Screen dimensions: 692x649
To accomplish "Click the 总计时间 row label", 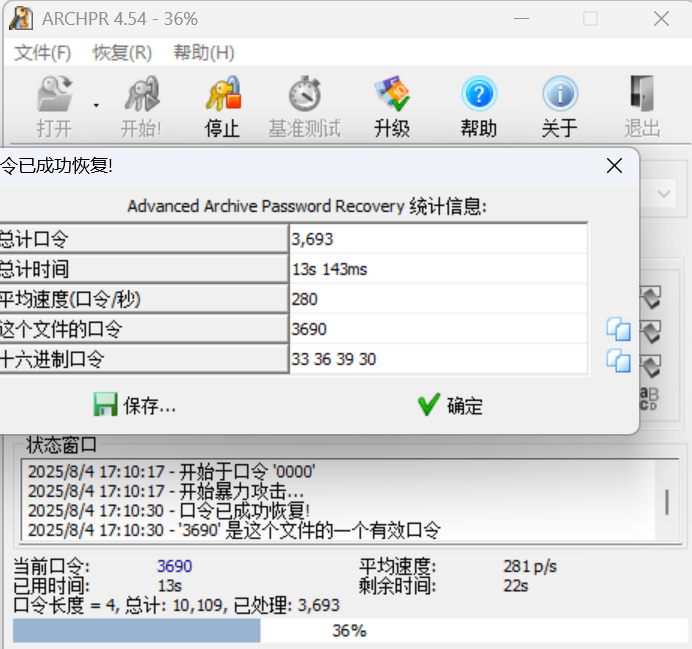I will (x=144, y=269).
